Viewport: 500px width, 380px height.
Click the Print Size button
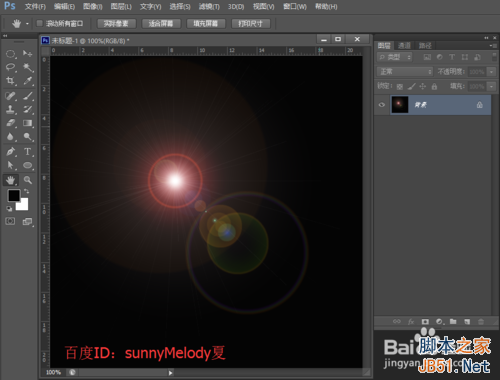250,24
